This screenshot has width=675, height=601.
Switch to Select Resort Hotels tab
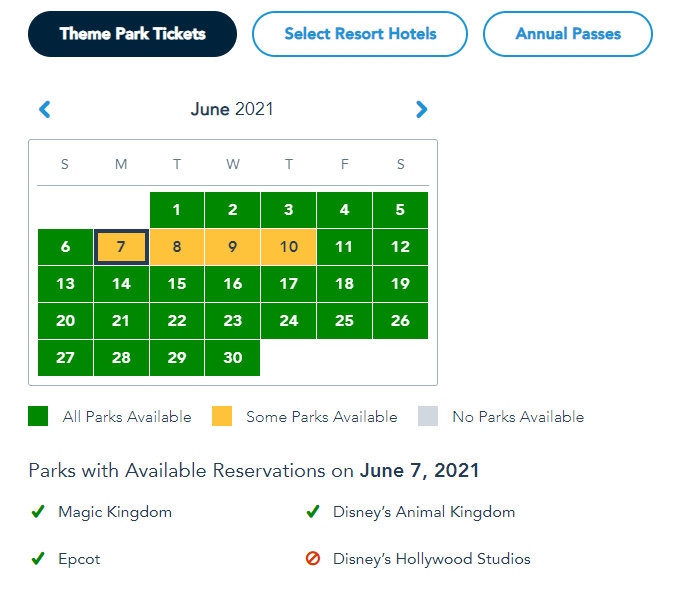[360, 34]
